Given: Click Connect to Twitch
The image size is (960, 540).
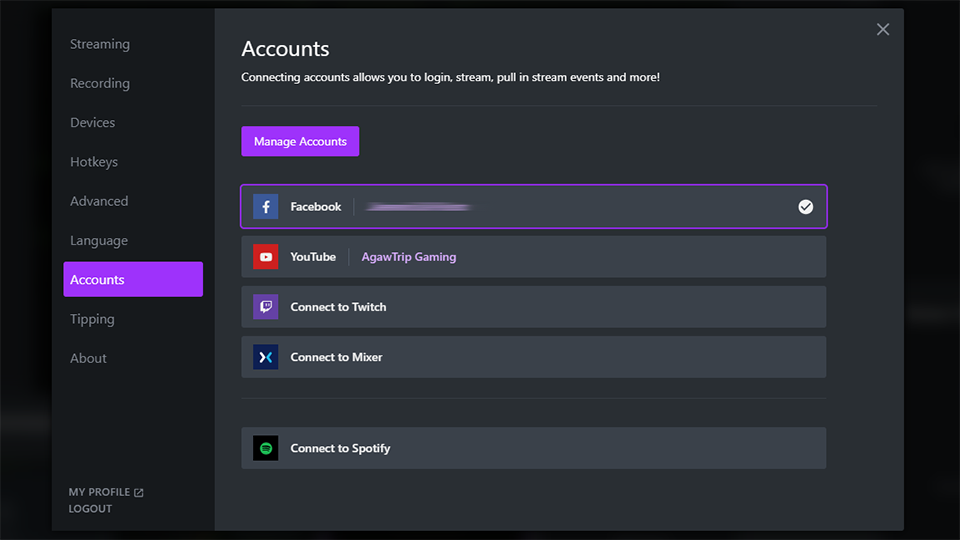Looking at the screenshot, I should coord(533,307).
